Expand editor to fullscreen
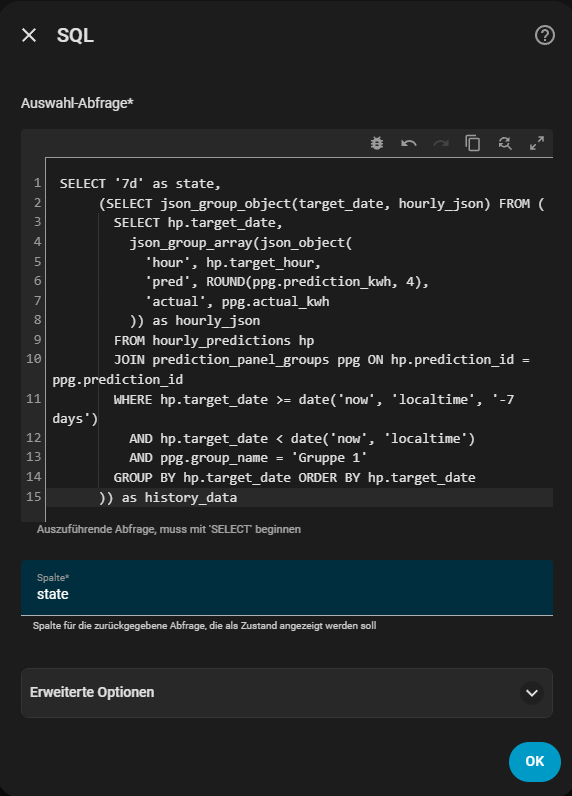The height and width of the screenshot is (796, 572). 536,143
